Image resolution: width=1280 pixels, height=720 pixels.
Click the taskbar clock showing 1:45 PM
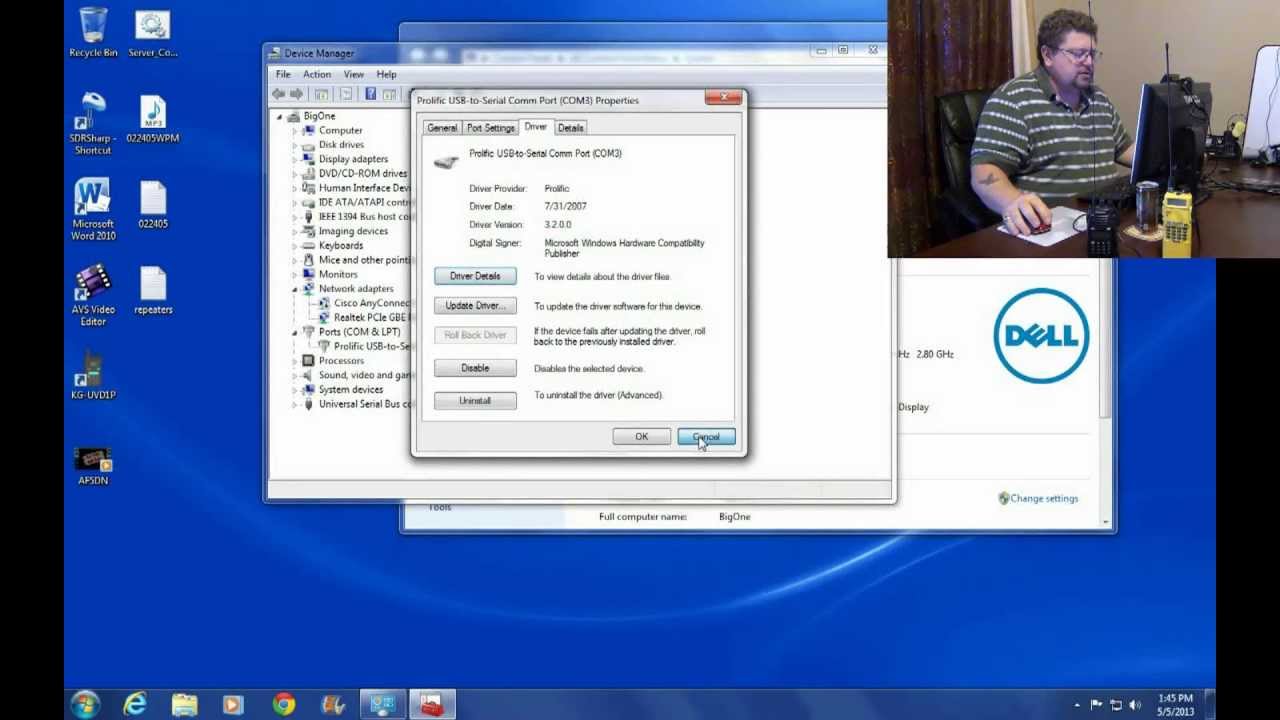(x=1175, y=705)
